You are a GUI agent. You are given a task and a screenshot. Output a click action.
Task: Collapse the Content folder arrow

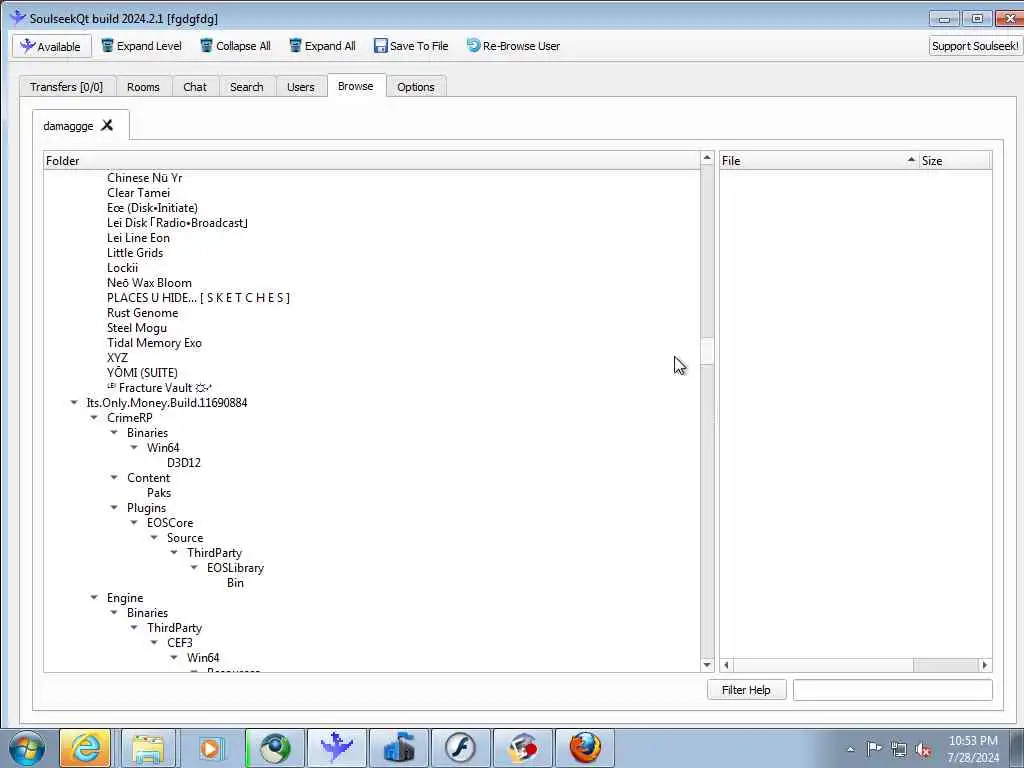coord(114,477)
